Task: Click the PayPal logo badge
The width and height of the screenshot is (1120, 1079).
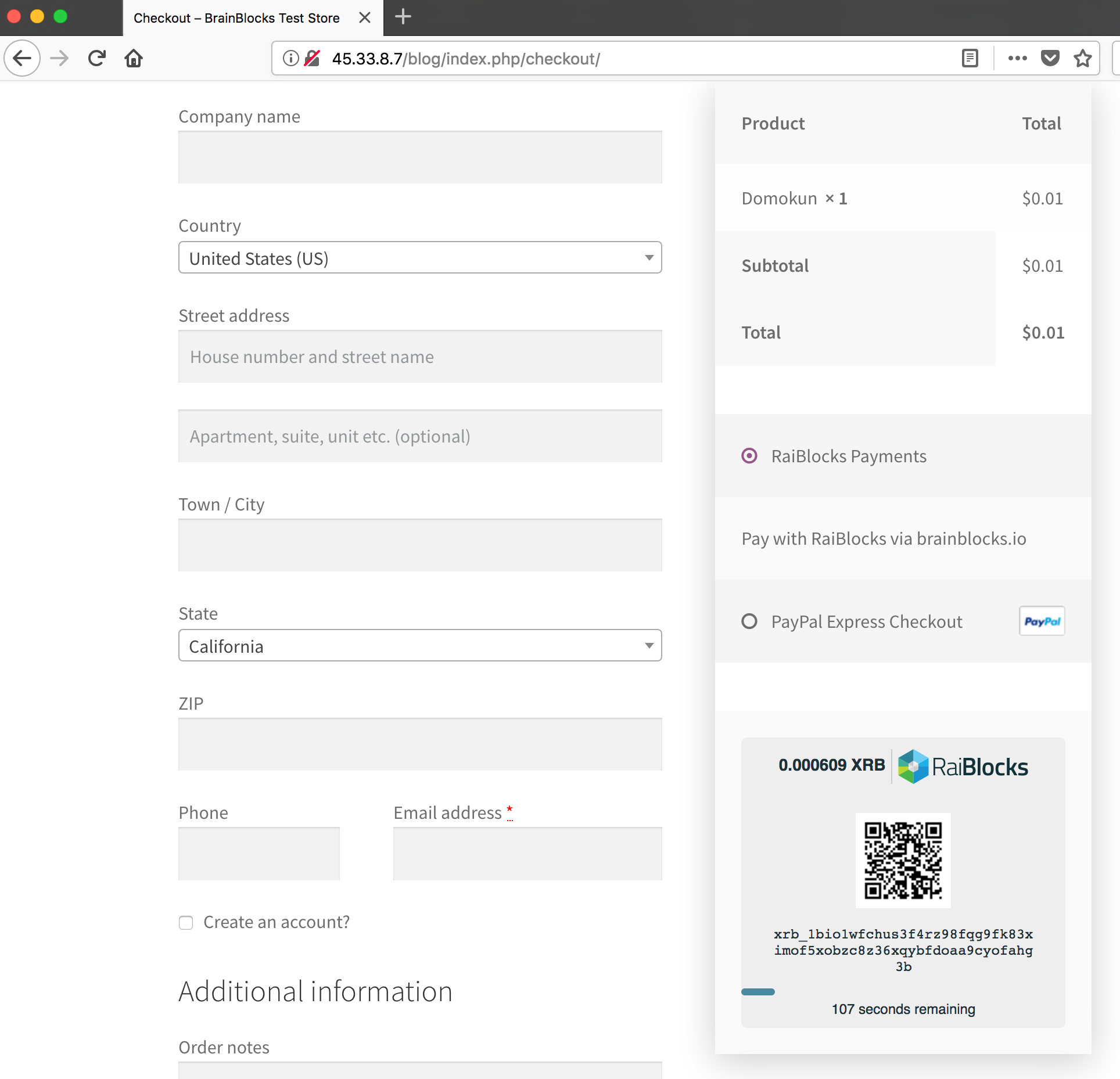Action: pos(1042,621)
